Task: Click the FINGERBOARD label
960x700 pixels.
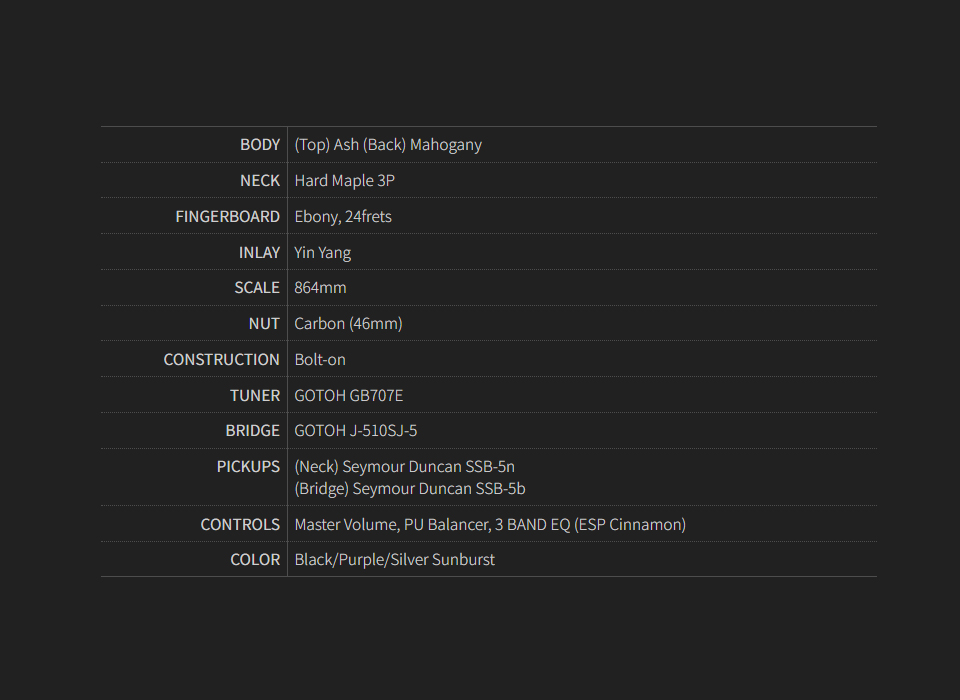Action: tap(228, 217)
